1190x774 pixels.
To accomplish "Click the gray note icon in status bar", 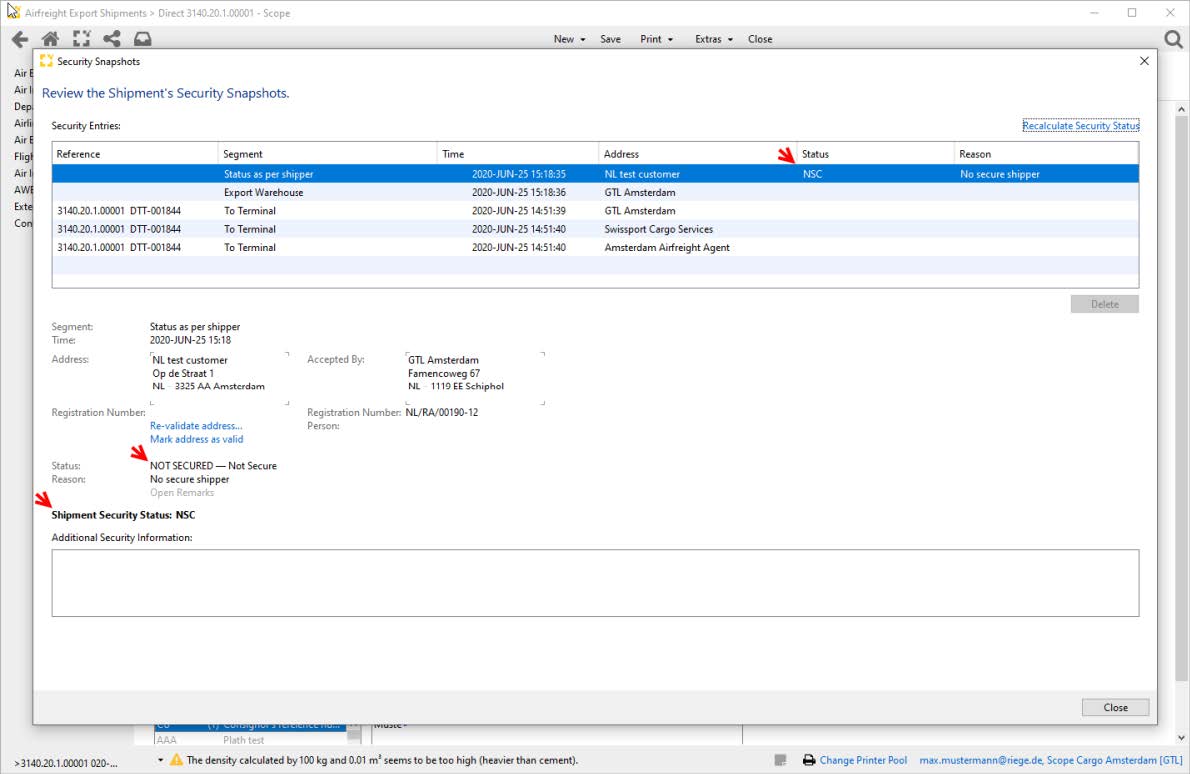I will pyautogui.click(x=780, y=760).
